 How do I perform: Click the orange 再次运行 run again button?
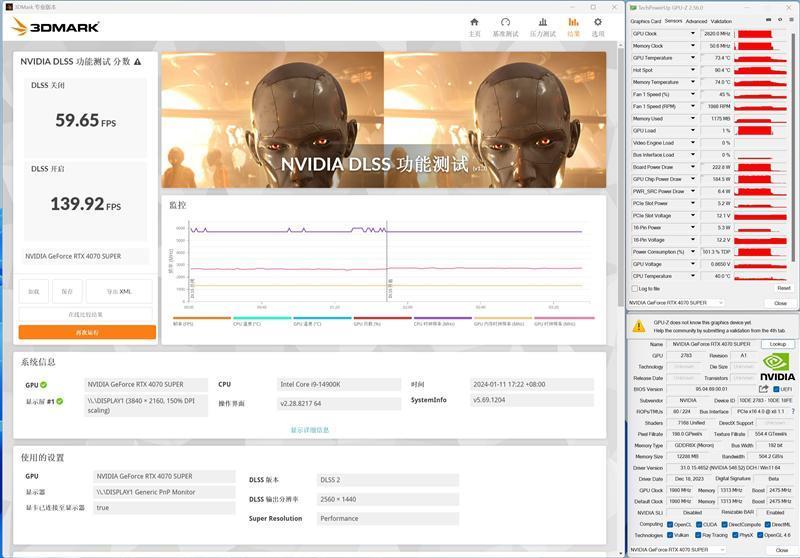pyautogui.click(x=87, y=332)
